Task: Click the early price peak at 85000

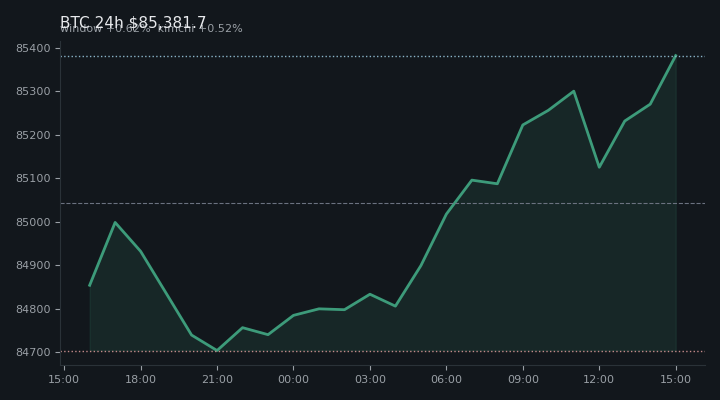Action: [x=115, y=222]
